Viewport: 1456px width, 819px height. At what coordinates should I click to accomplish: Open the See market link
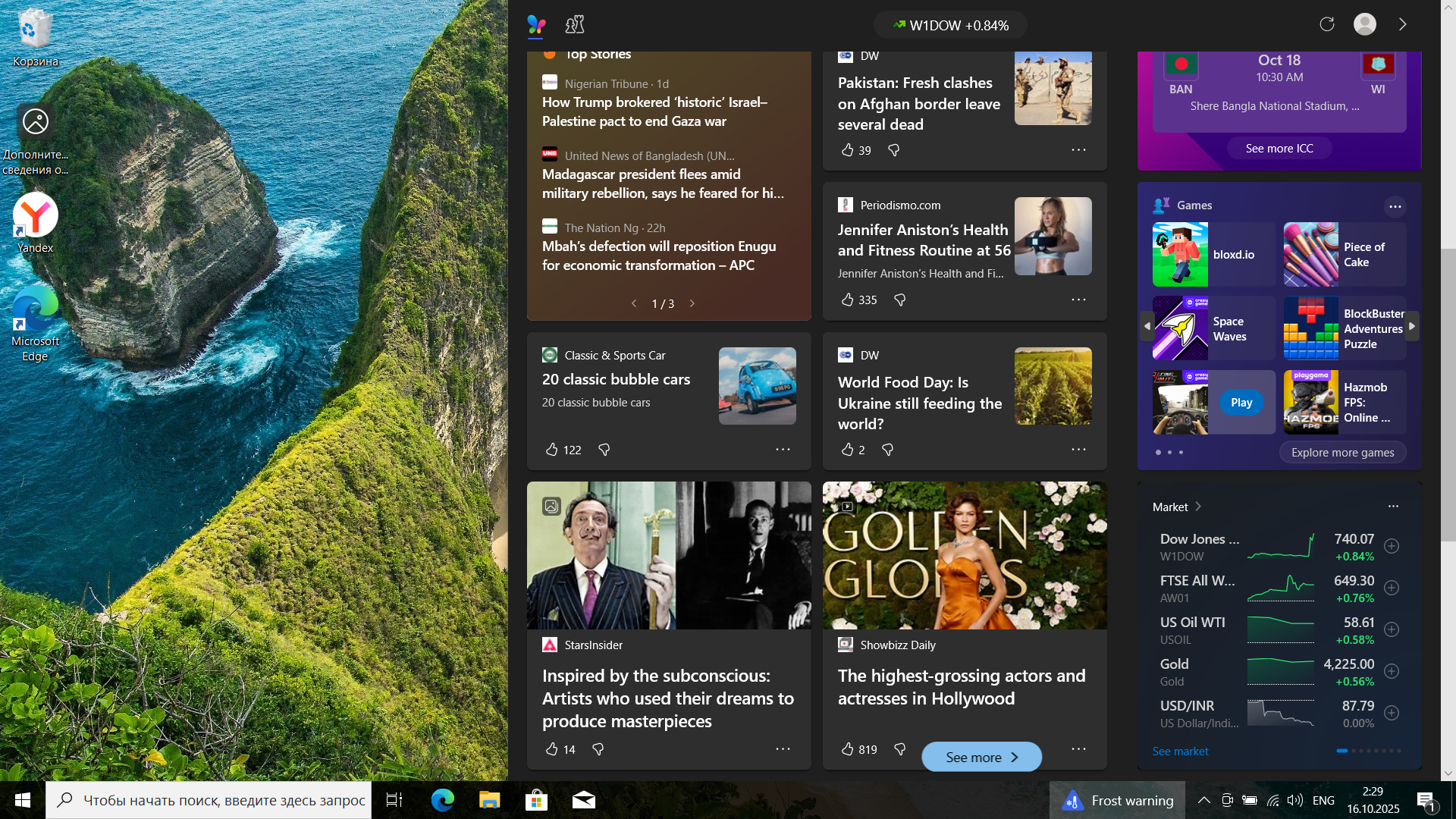(1180, 752)
